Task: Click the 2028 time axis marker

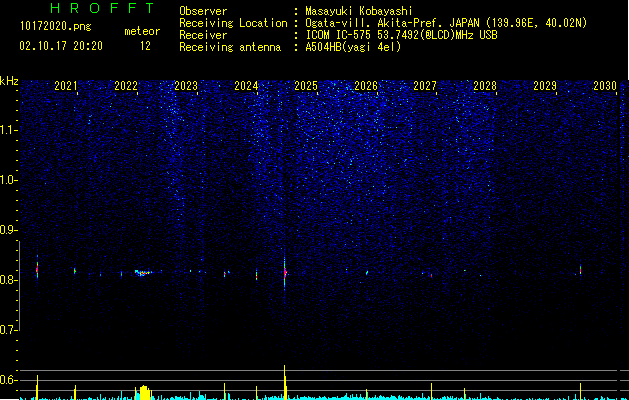Action: click(485, 85)
